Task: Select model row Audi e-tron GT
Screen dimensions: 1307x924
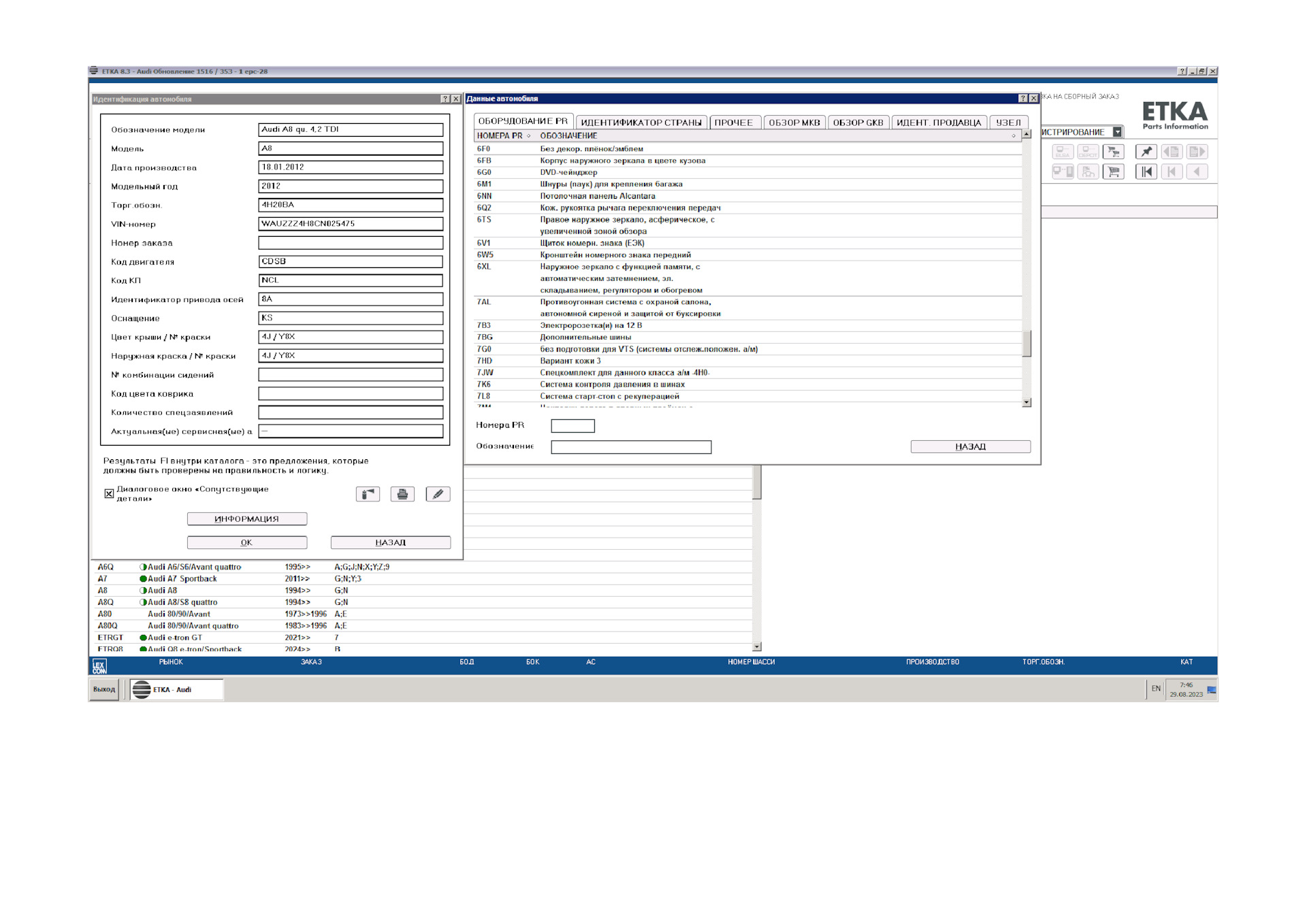Action: (x=422, y=638)
